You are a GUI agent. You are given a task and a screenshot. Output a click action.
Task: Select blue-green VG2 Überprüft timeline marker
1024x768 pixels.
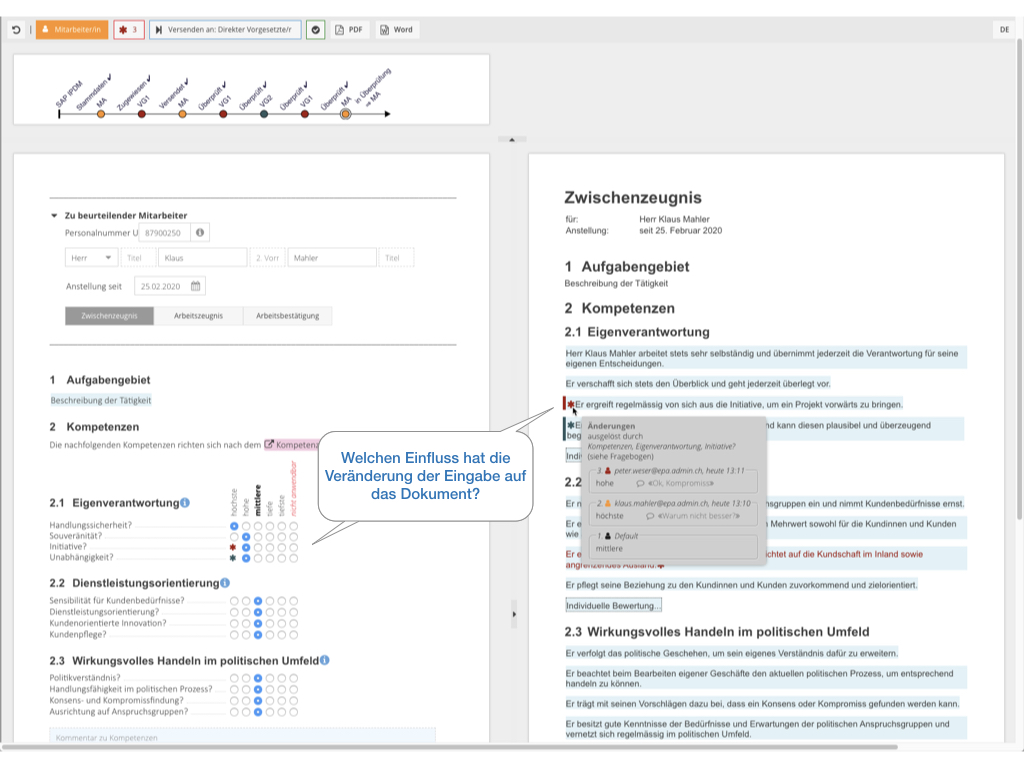click(264, 114)
